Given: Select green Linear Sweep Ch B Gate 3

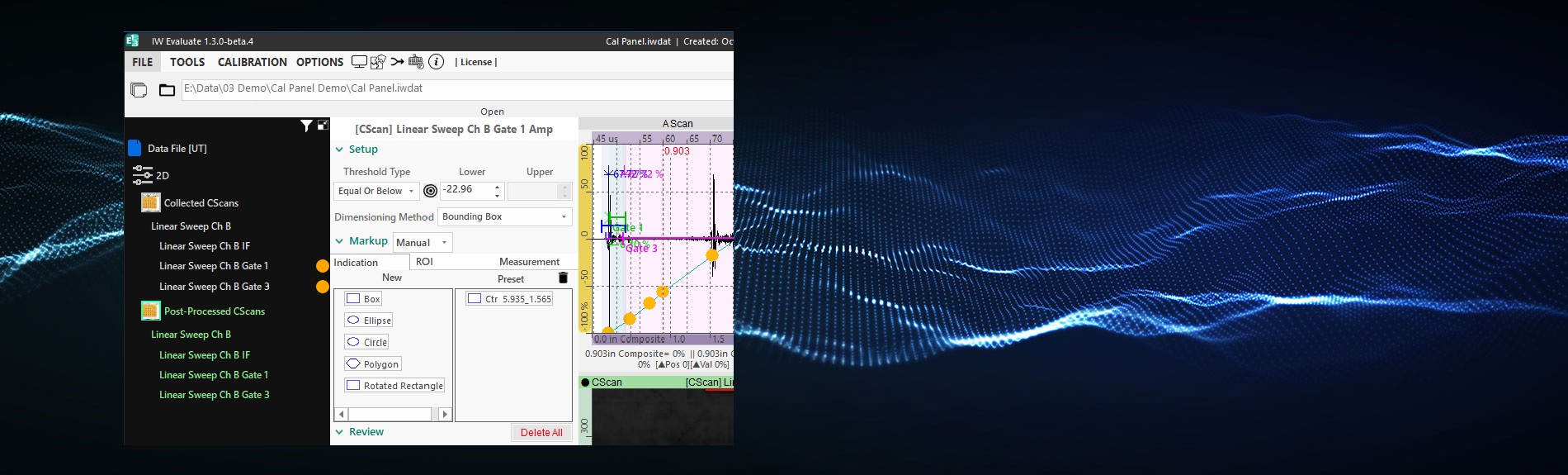Looking at the screenshot, I should coord(214,395).
